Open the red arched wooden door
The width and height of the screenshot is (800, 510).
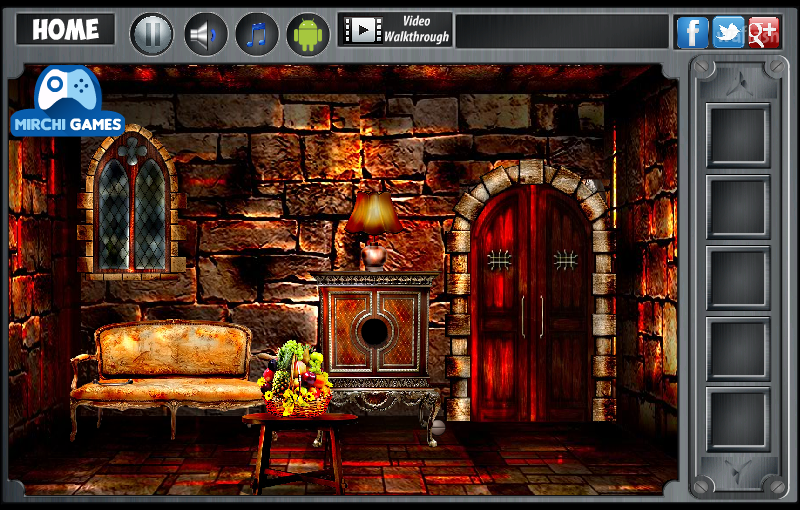(x=532, y=303)
